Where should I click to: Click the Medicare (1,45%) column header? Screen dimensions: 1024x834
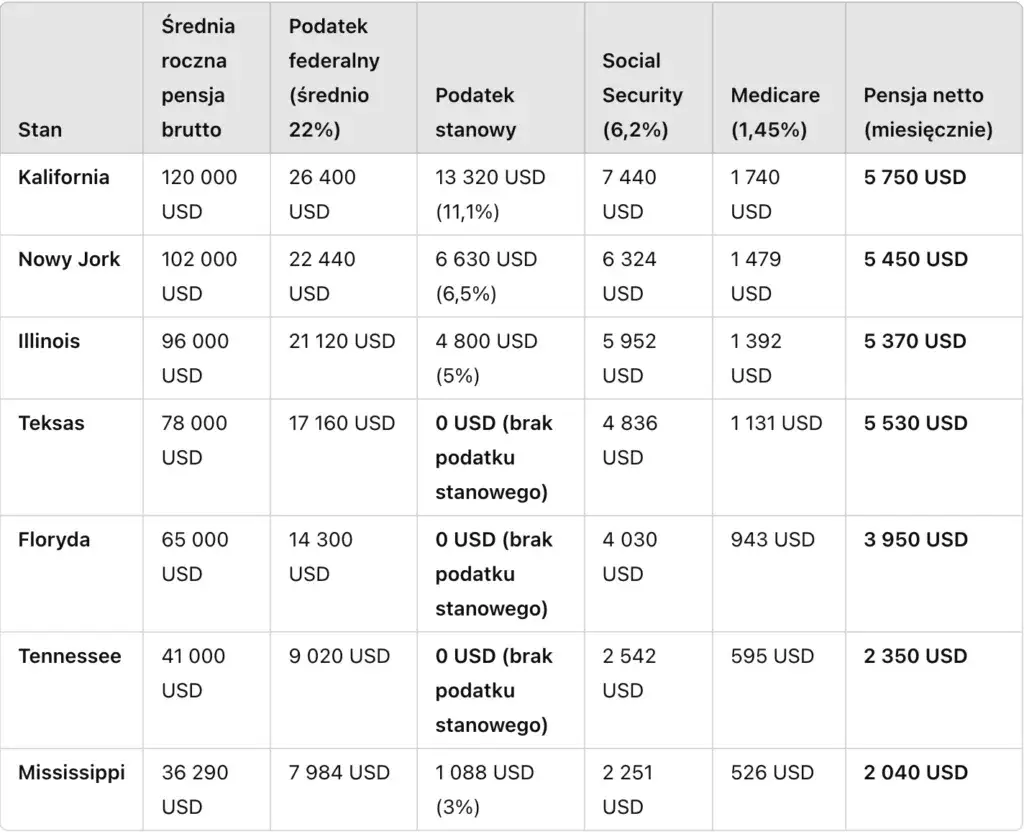pyautogui.click(x=775, y=112)
